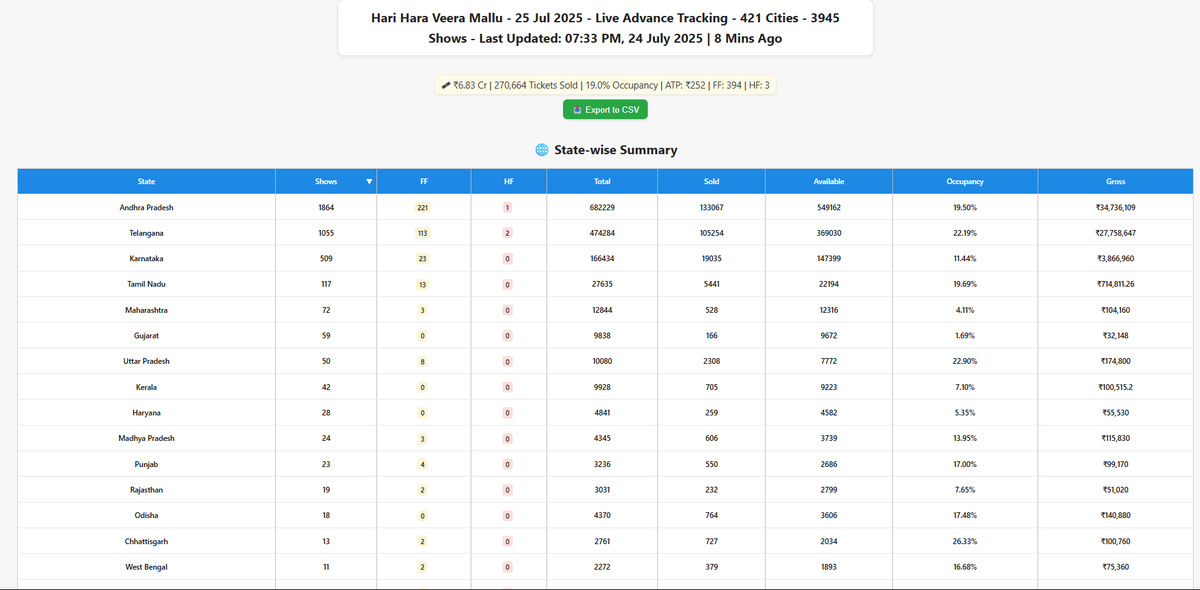
Task: Click the State column header
Action: tap(147, 182)
